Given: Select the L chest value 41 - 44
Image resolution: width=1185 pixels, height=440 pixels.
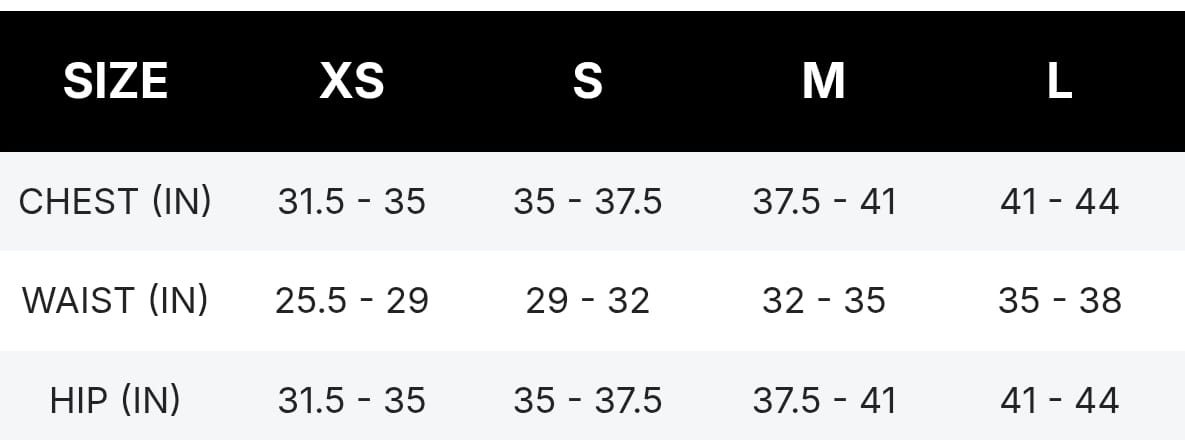Looking at the screenshot, I should coord(1060,201).
